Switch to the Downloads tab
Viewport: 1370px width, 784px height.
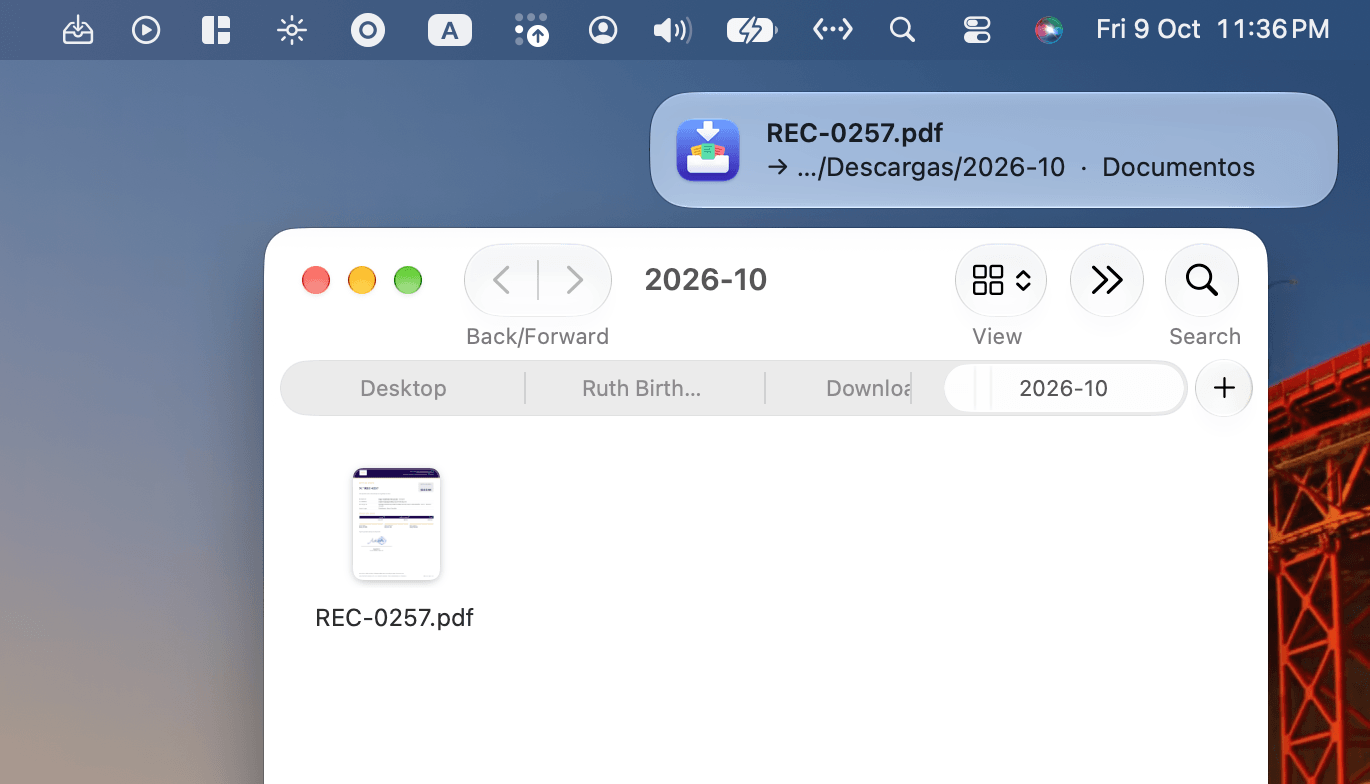coord(855,388)
